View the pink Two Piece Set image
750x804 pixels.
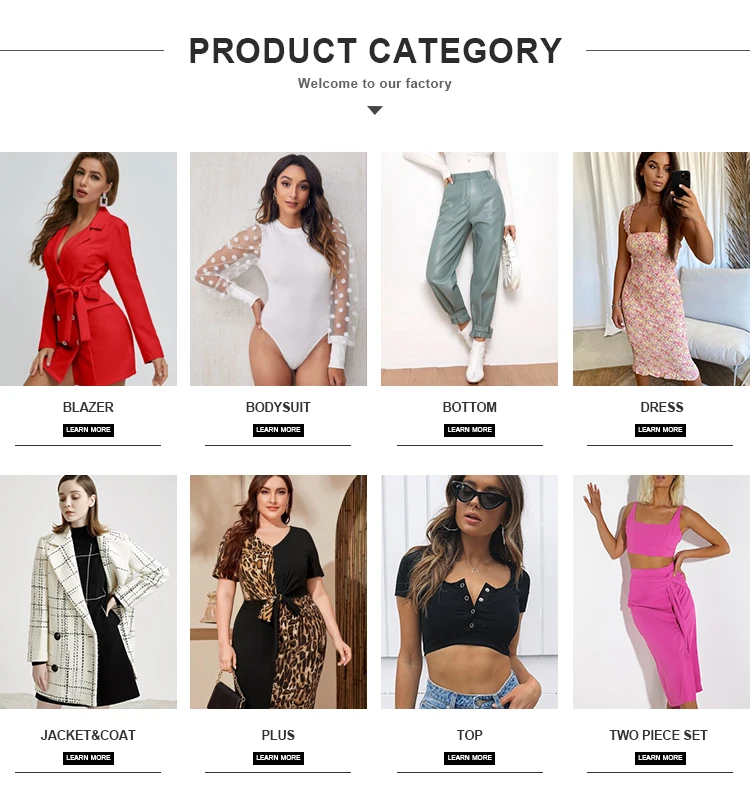click(661, 592)
